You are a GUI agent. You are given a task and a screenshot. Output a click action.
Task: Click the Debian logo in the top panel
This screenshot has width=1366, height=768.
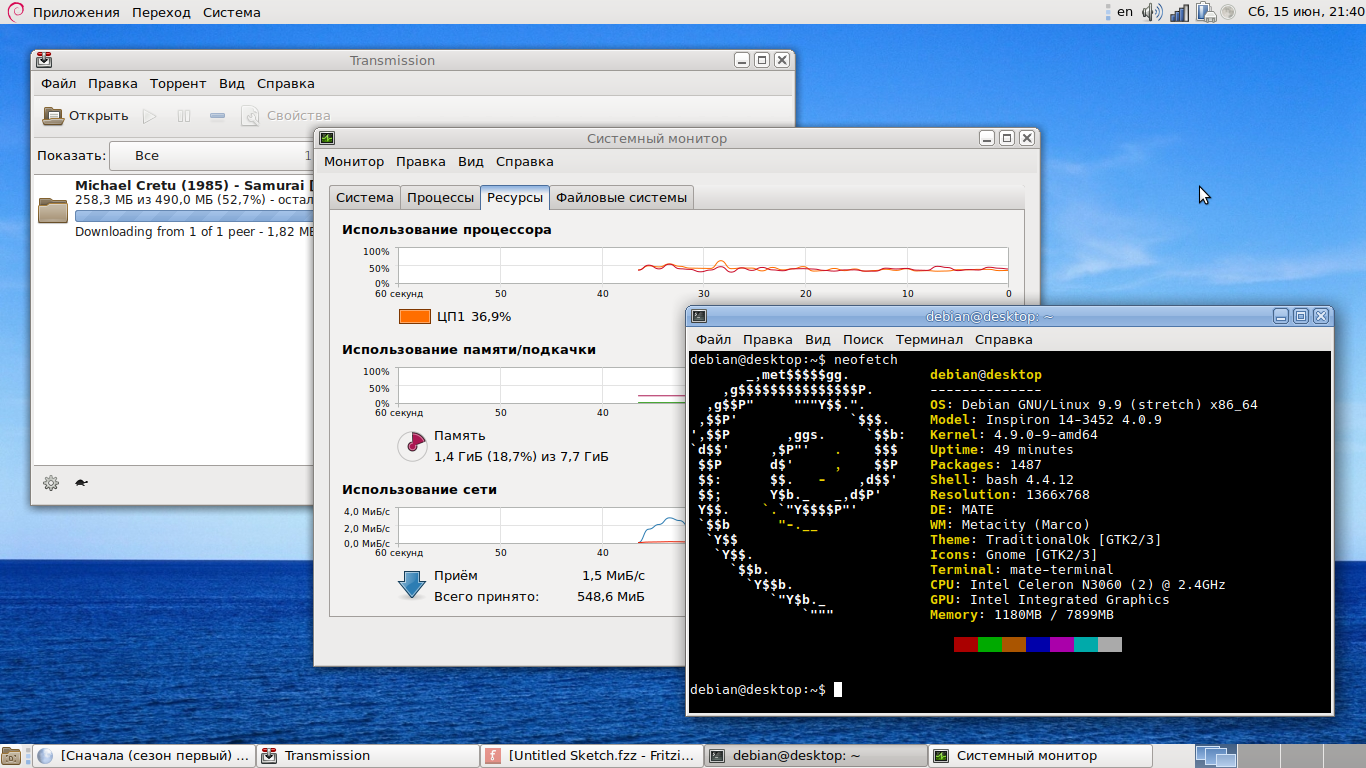tap(15, 12)
